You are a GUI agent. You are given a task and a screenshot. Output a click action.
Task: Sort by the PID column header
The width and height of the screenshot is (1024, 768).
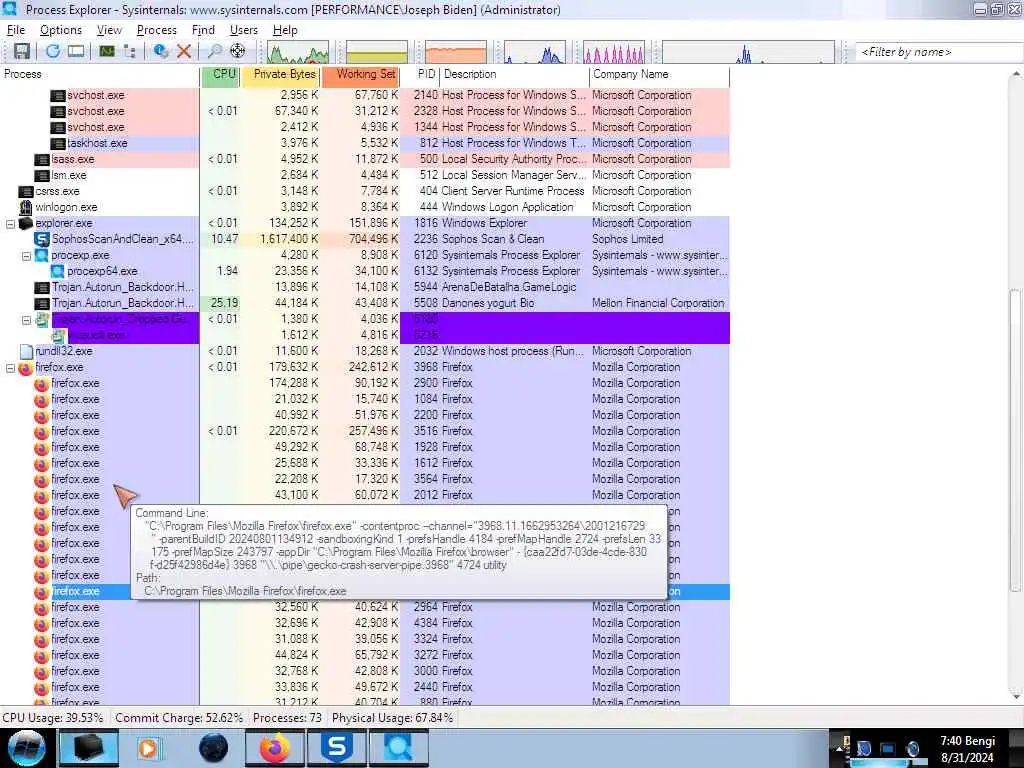420,74
